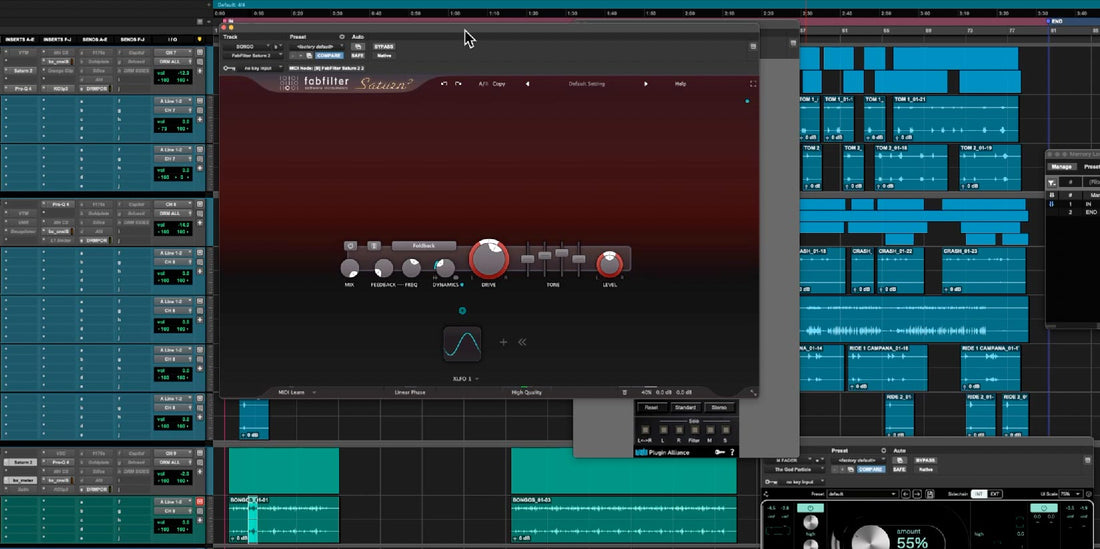Toggle COMPARE in Saturn plugin window
1100x549 pixels.
tap(329, 55)
